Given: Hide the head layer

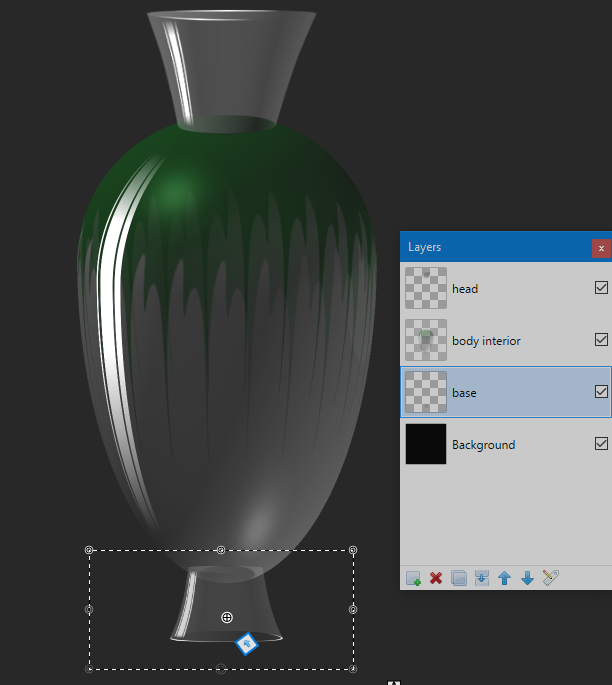Looking at the screenshot, I should [x=601, y=287].
